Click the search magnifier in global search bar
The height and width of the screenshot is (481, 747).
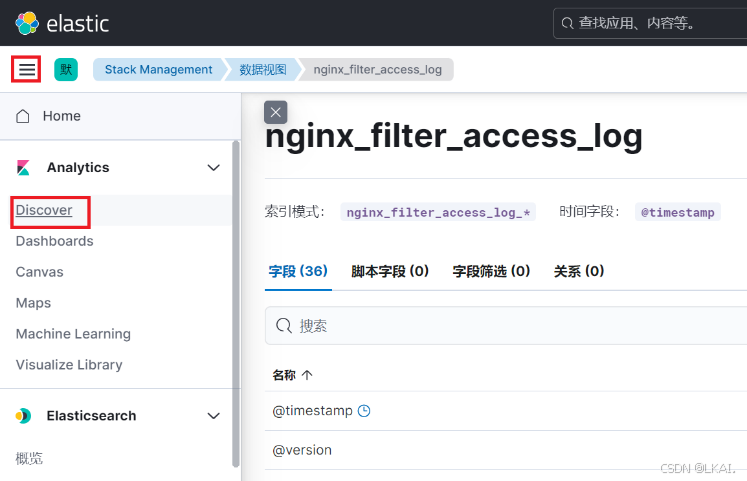567,23
